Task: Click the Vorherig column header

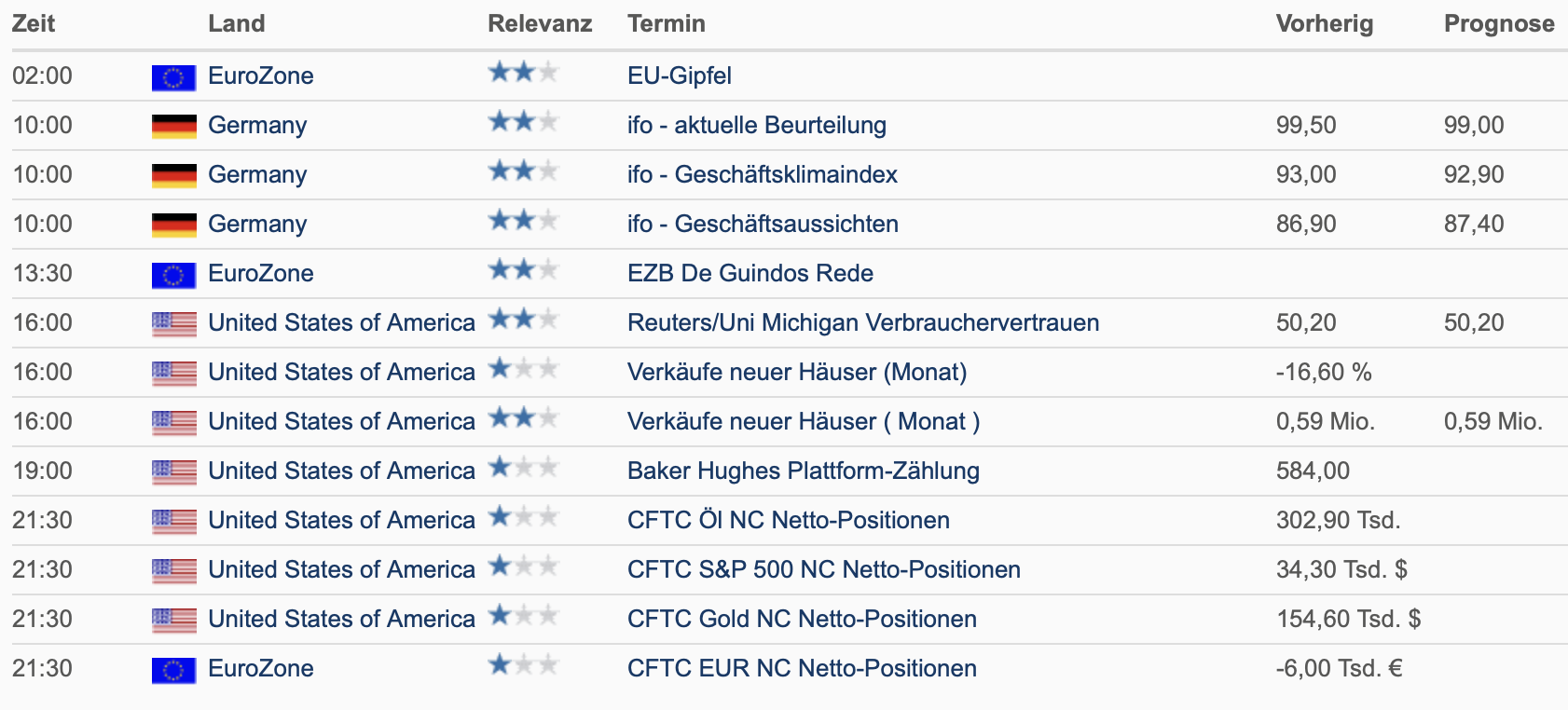Action: pos(1325,23)
